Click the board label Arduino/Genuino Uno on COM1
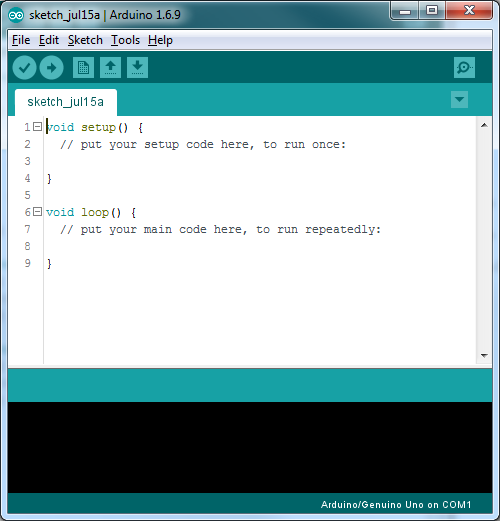This screenshot has width=500, height=521. [396, 504]
